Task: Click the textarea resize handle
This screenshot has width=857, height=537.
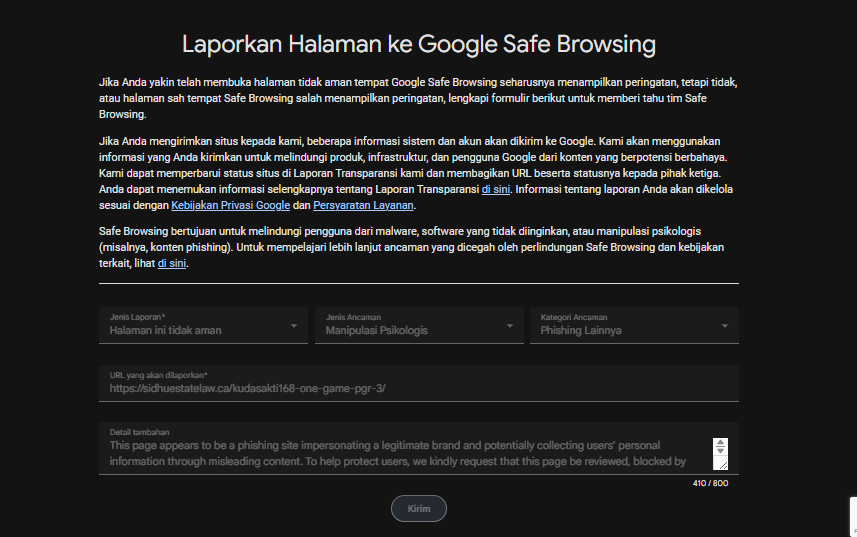Action: (x=723, y=465)
